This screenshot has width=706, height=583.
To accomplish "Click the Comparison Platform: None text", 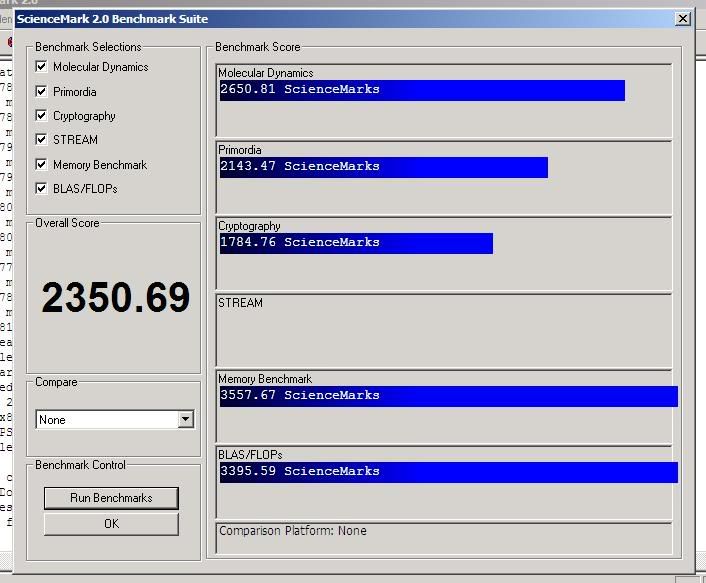I will point(293,531).
